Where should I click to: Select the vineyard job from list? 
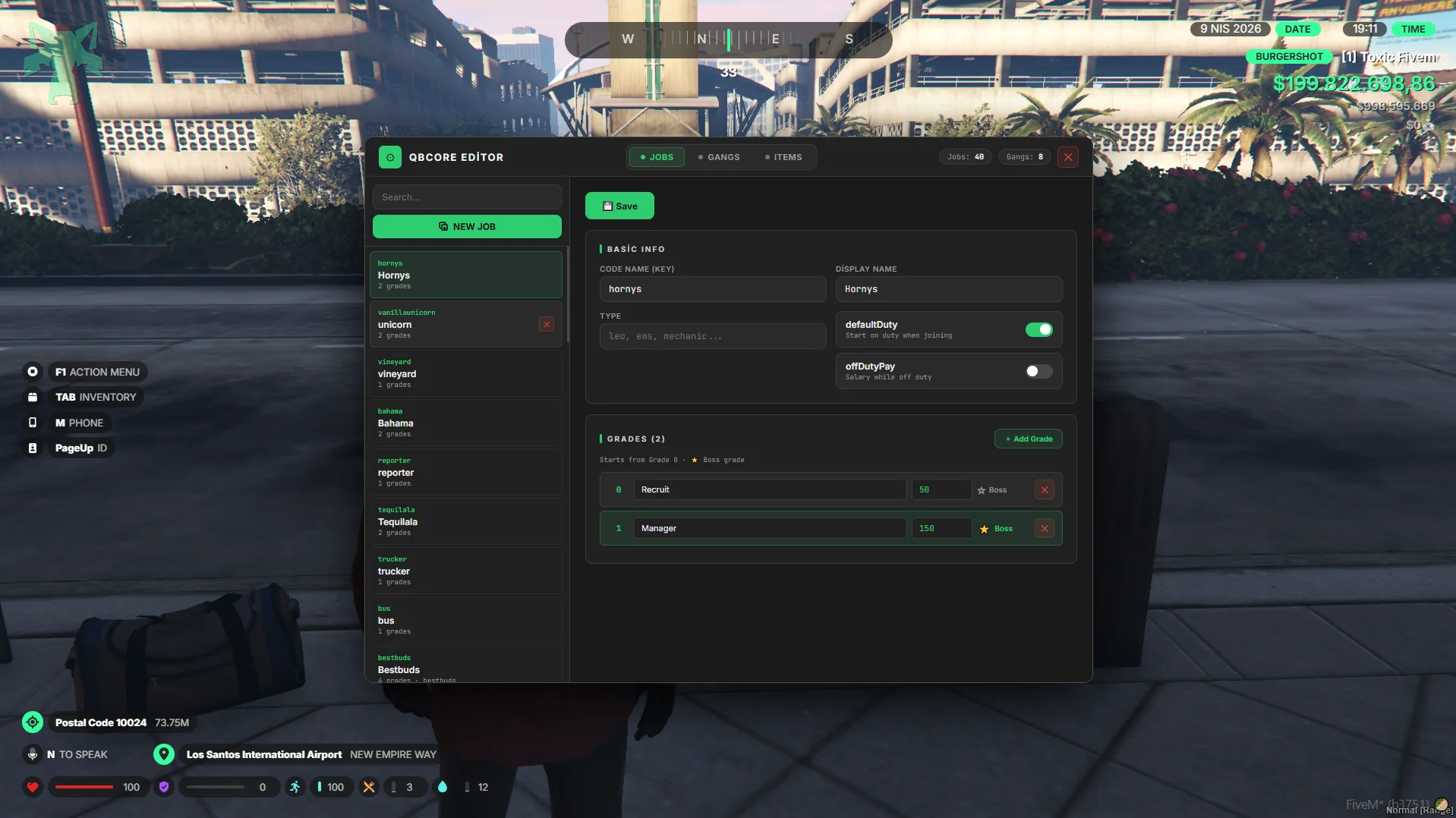point(465,374)
